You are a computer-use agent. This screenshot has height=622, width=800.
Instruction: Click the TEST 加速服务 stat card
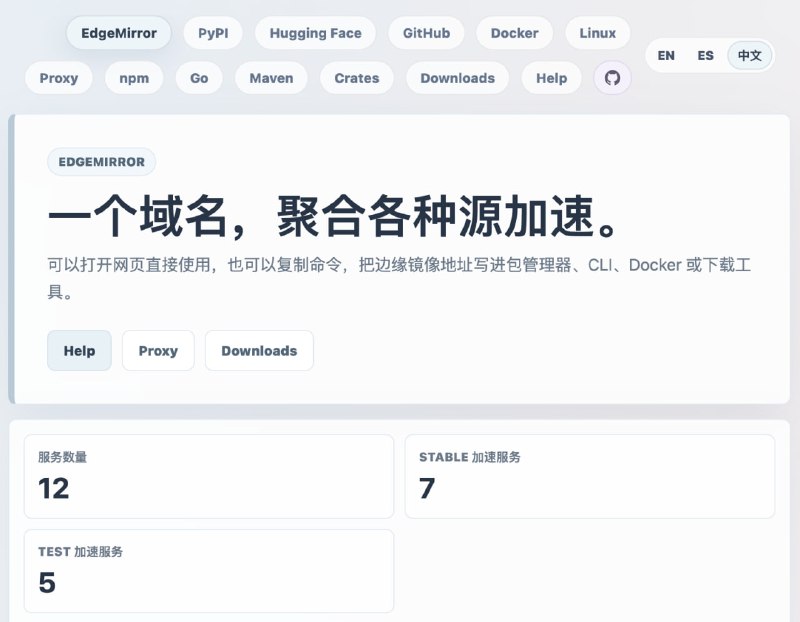click(209, 571)
